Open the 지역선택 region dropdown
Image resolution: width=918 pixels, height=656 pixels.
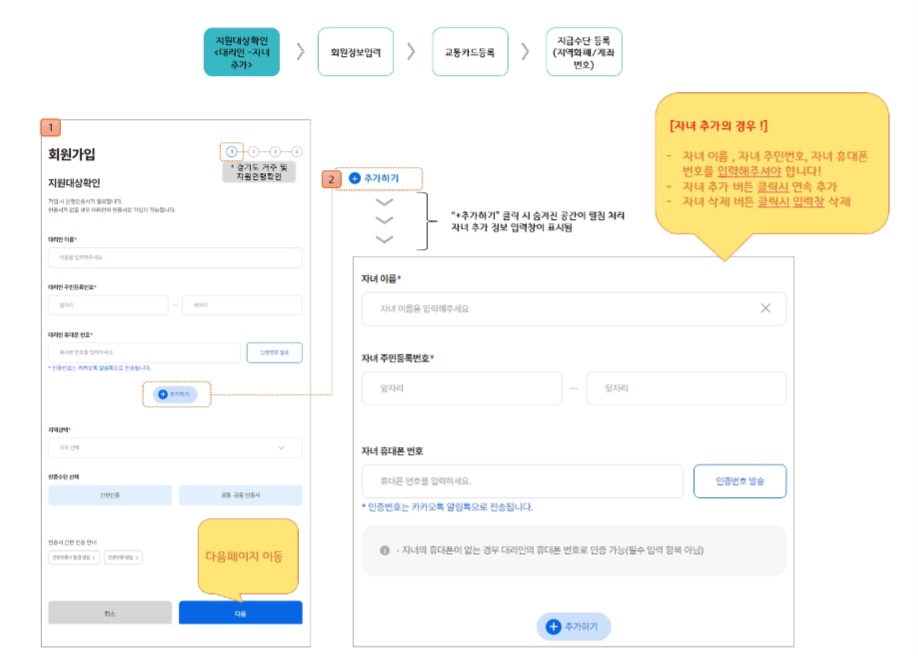pyautogui.click(x=175, y=448)
